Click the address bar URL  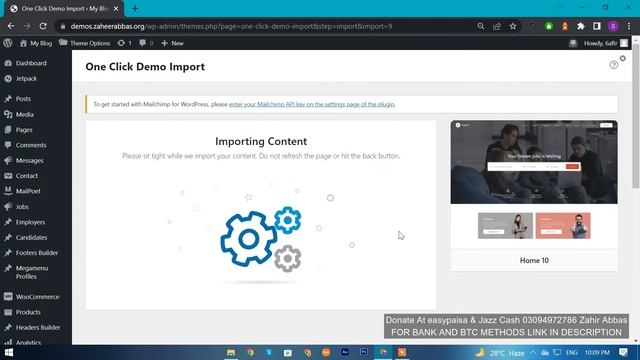tap(231, 26)
